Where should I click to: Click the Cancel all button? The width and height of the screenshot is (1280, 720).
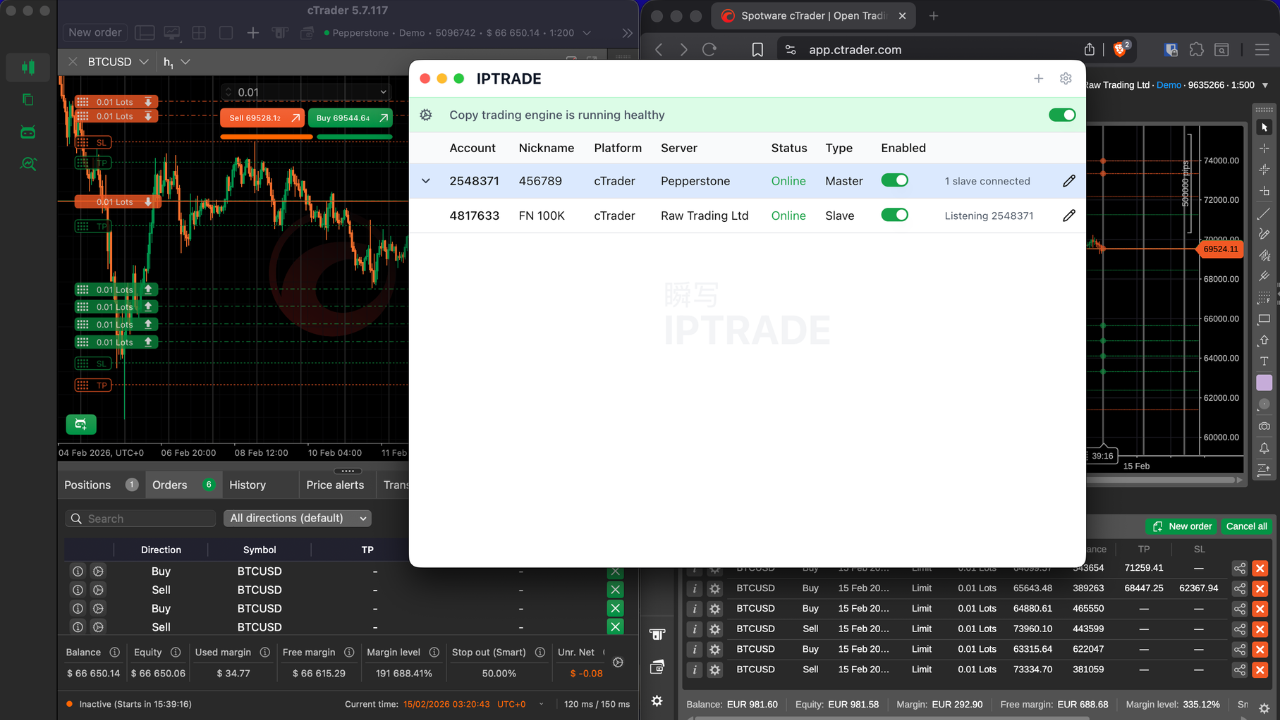tap(1246, 526)
